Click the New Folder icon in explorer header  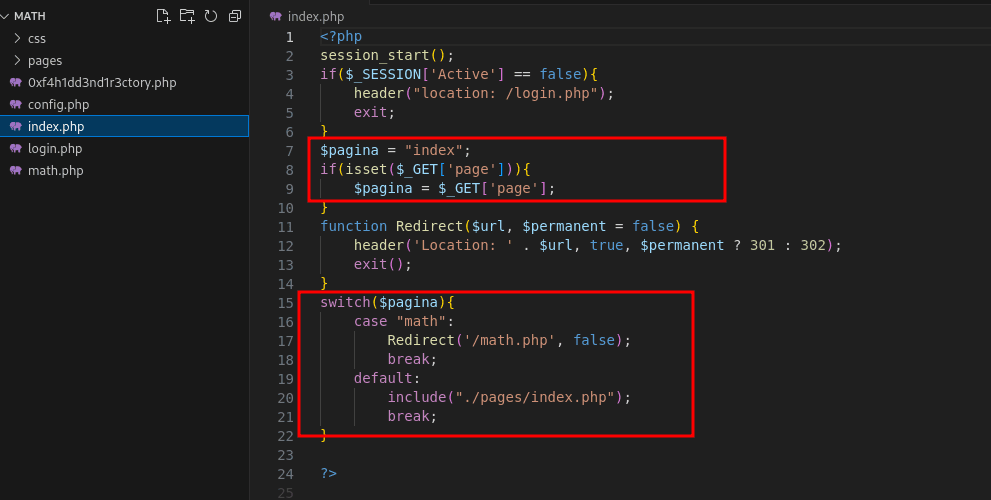187,16
